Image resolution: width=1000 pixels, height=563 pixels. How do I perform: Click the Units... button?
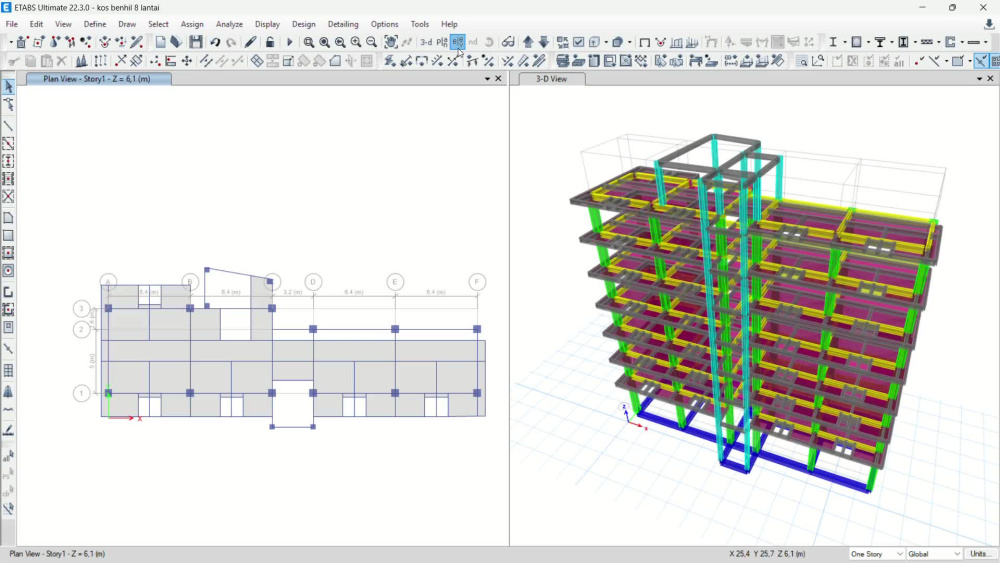[981, 554]
